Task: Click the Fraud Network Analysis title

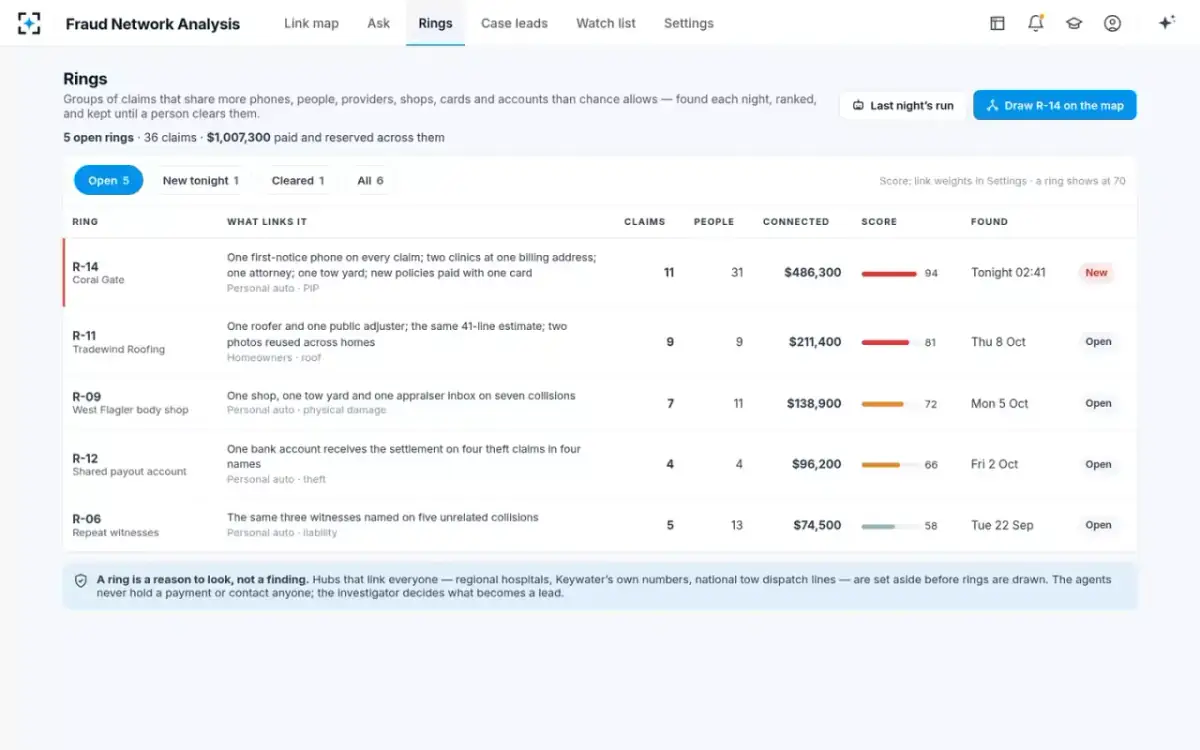Action: point(152,24)
